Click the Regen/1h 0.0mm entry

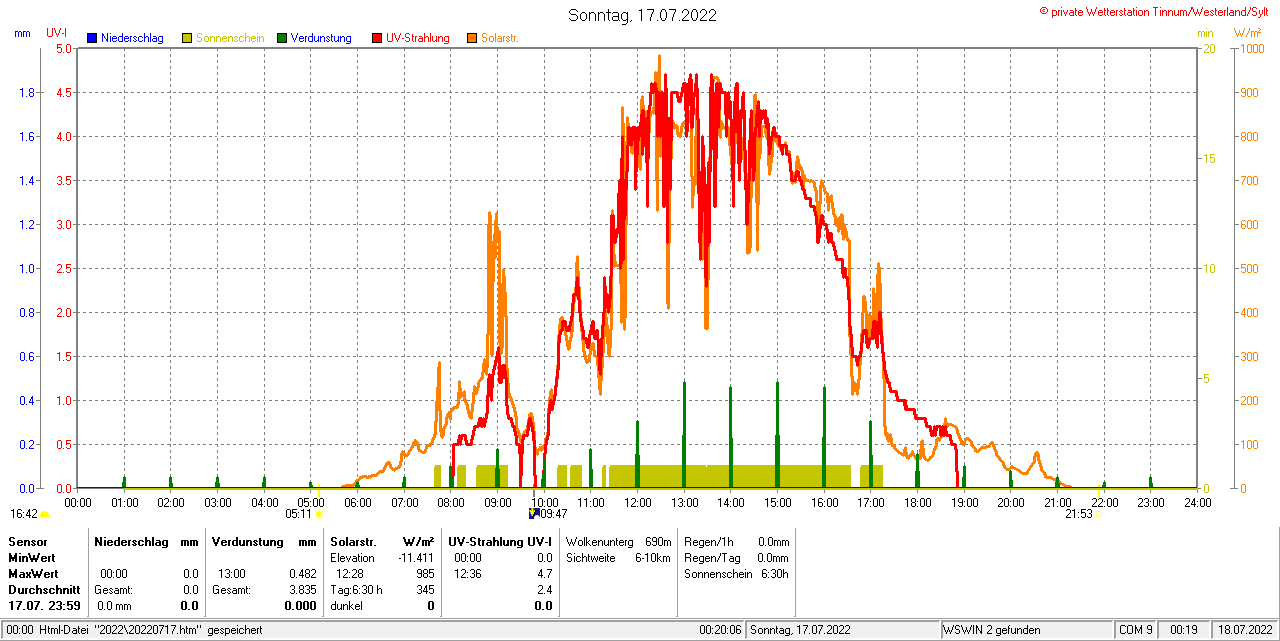click(x=737, y=541)
